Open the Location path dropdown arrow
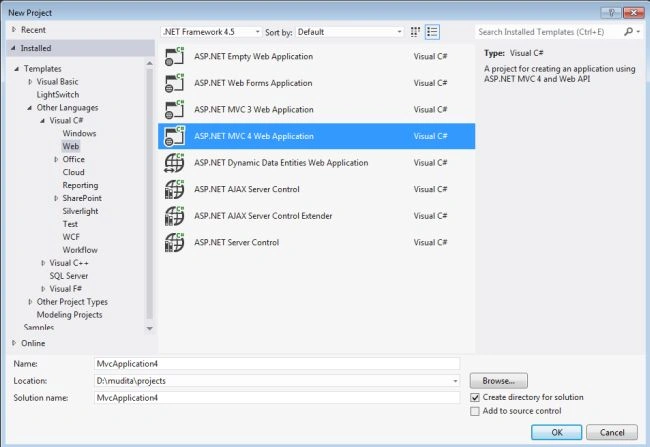 tap(455, 381)
